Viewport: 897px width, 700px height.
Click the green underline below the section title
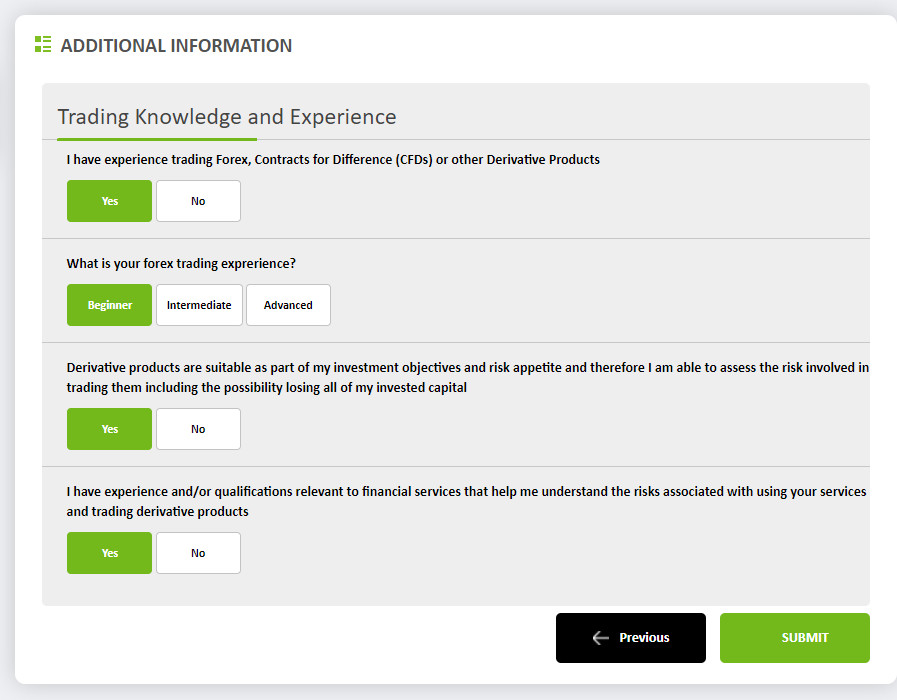pos(157,139)
